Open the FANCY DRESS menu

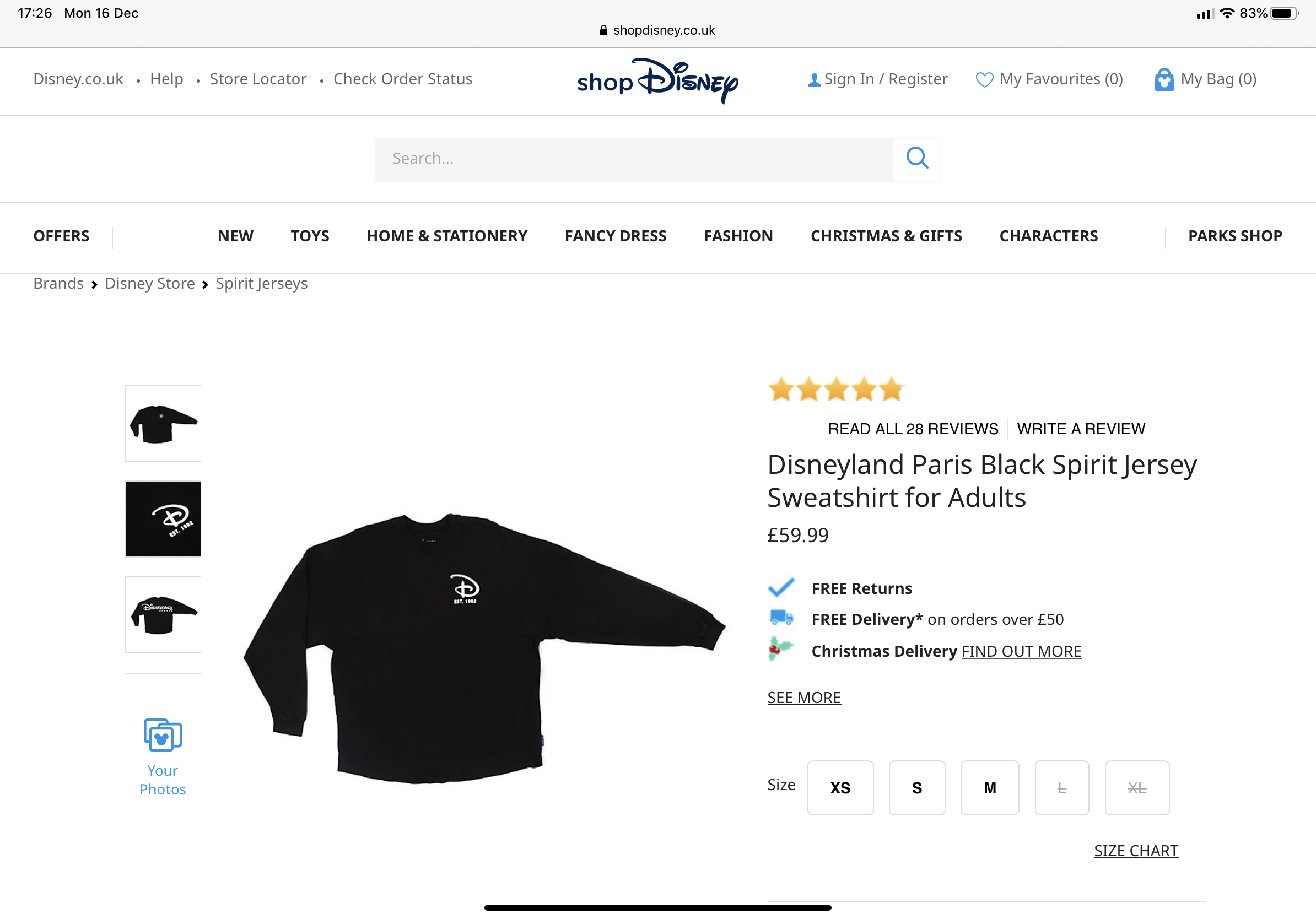(616, 236)
